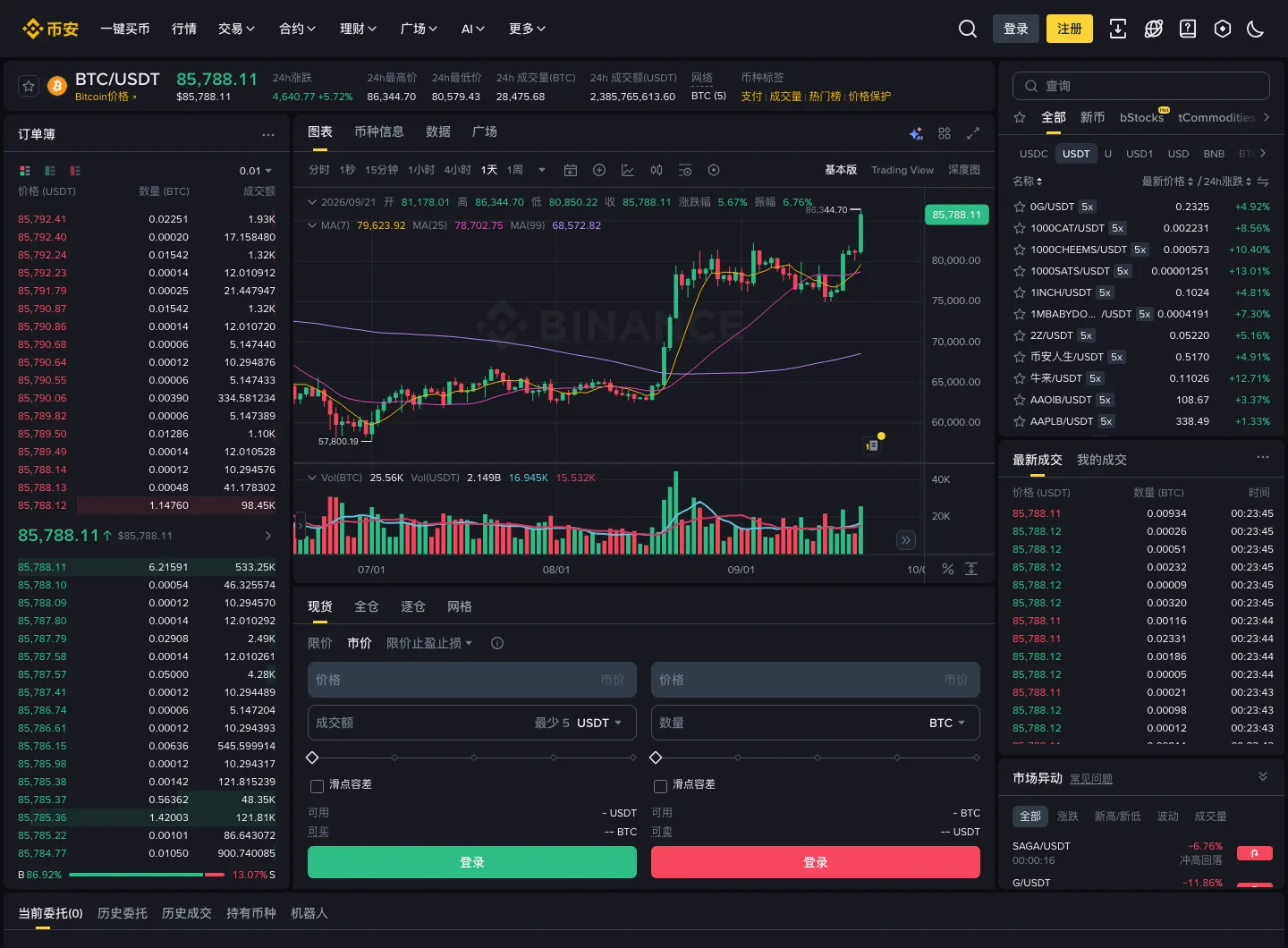Expand the 更多 menu in the top nav
This screenshot has height=948, width=1288.
(x=527, y=29)
